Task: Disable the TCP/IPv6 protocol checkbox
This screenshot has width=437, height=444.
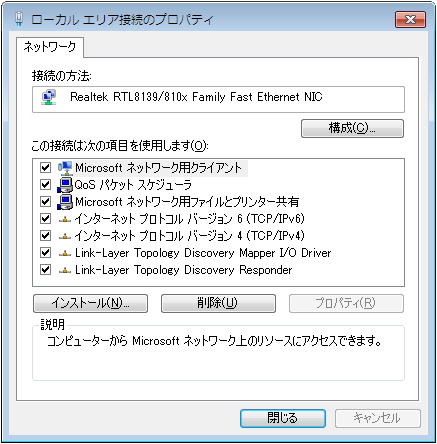Action: [x=45, y=219]
